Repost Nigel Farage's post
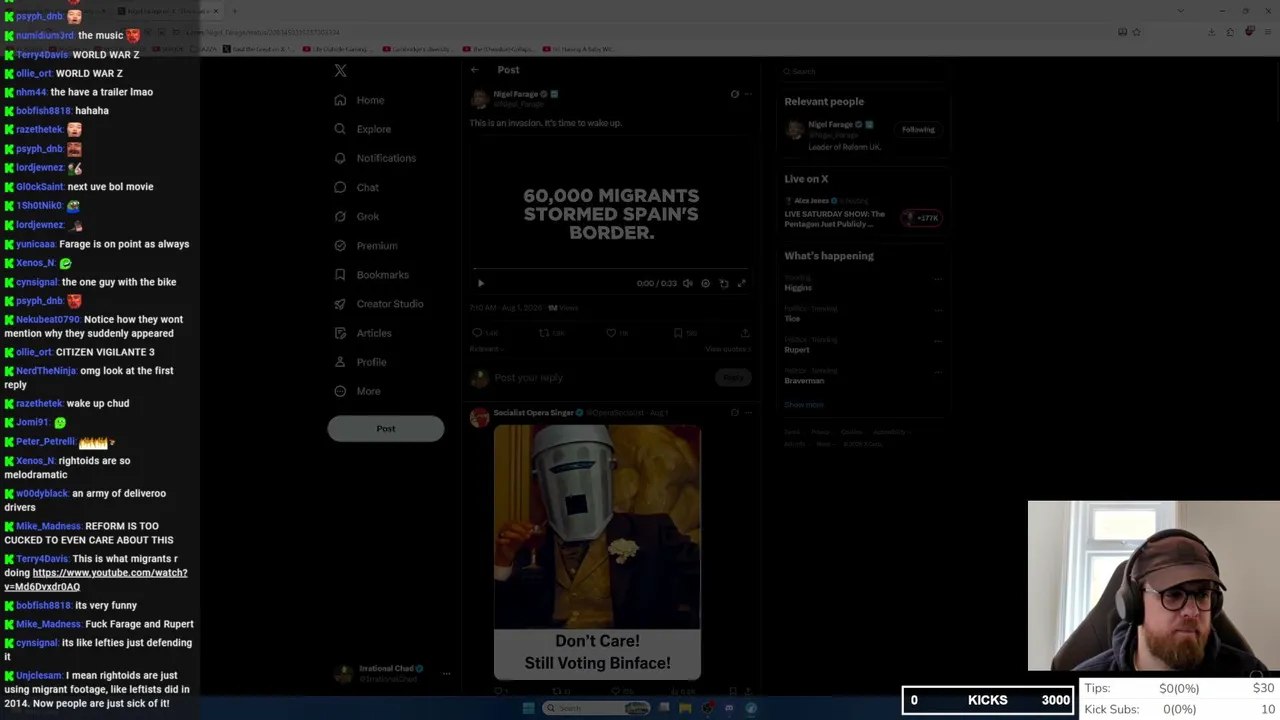Image resolution: width=1280 pixels, height=720 pixels. click(x=544, y=333)
